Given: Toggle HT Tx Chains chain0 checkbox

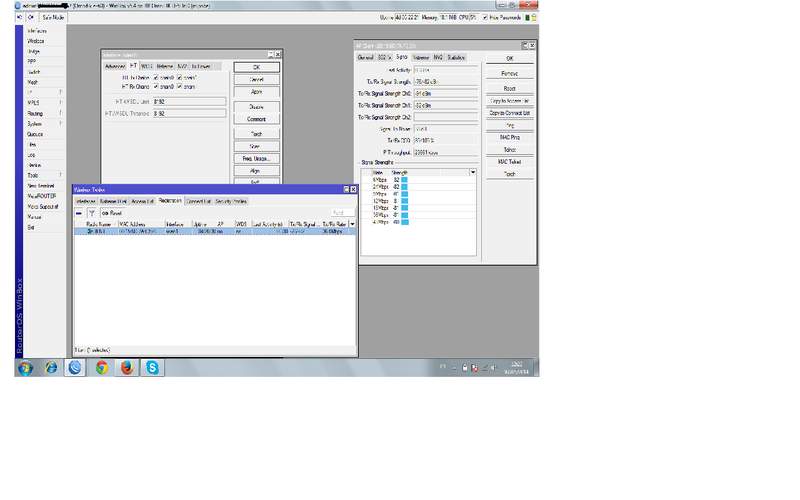Looking at the screenshot, I should click(156, 78).
